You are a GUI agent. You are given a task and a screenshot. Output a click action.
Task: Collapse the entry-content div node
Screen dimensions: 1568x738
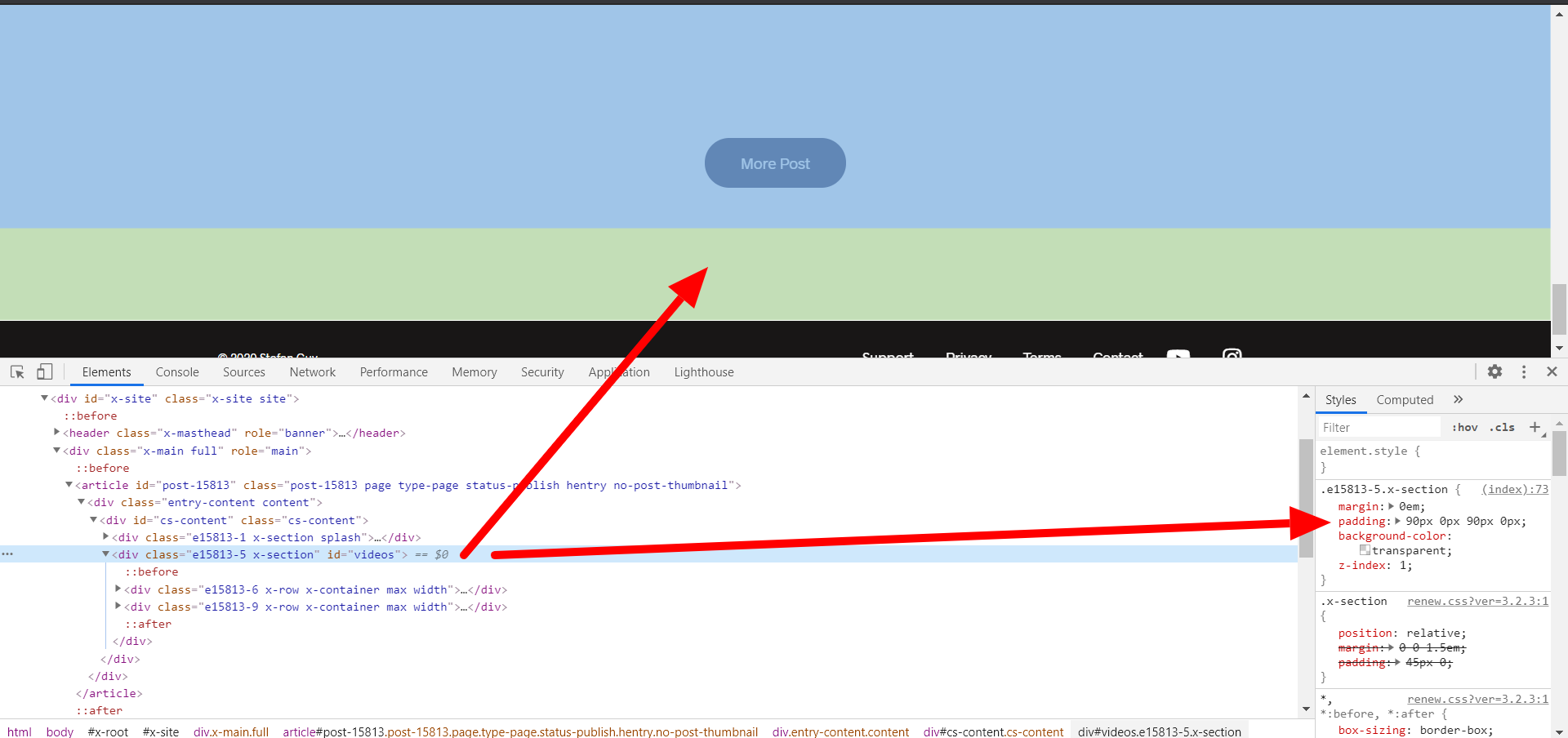pyautogui.click(x=81, y=502)
